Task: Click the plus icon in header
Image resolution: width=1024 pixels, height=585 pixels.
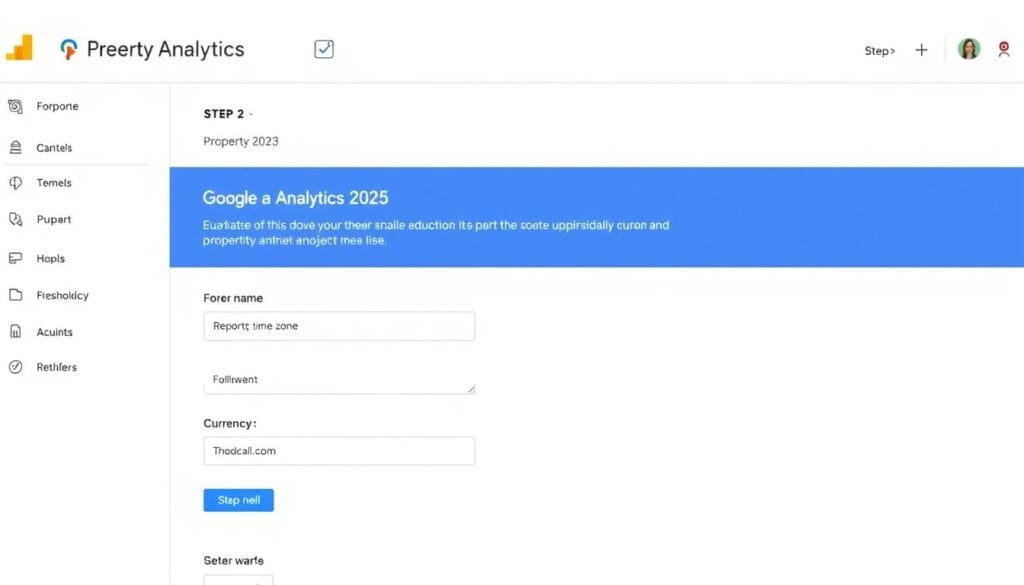Action: pyautogui.click(x=921, y=50)
